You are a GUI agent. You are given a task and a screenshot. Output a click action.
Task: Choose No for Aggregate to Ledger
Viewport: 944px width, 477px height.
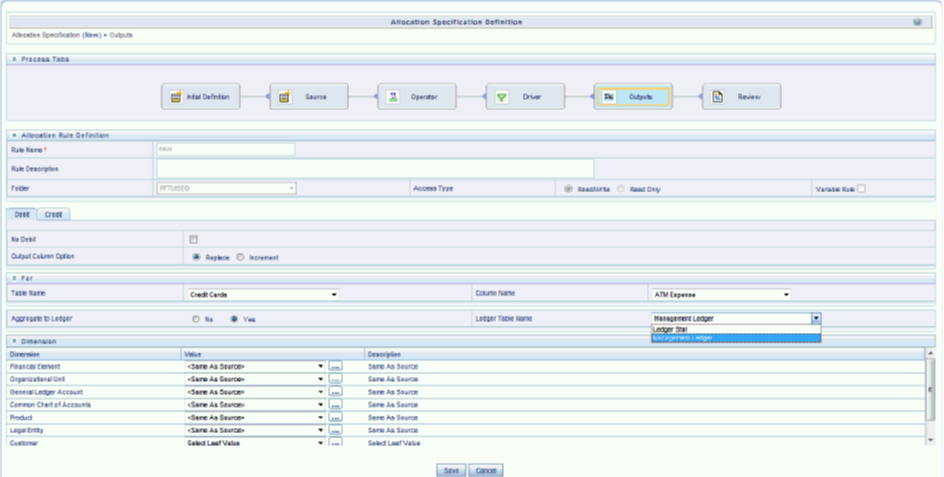[196, 319]
